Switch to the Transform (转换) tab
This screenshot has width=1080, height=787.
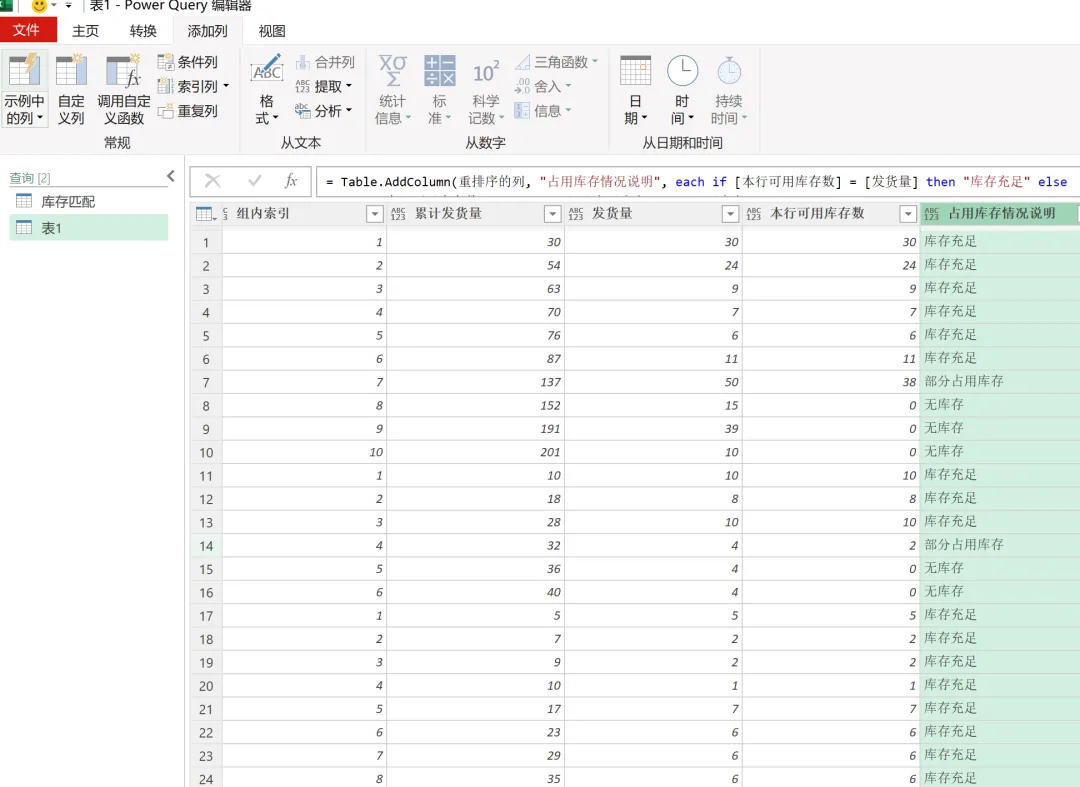(x=143, y=31)
